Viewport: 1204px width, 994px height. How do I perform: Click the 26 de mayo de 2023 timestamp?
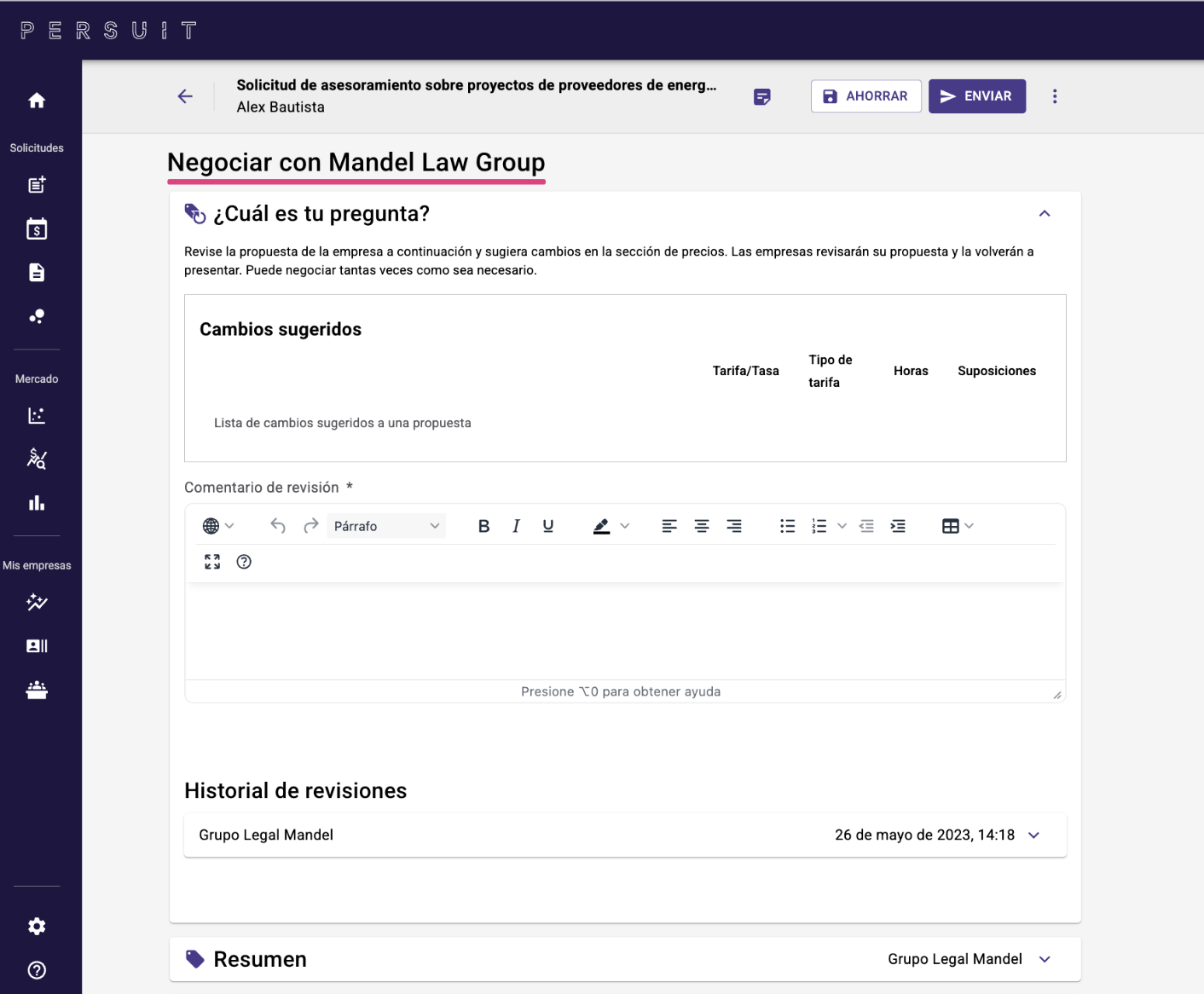pos(924,835)
